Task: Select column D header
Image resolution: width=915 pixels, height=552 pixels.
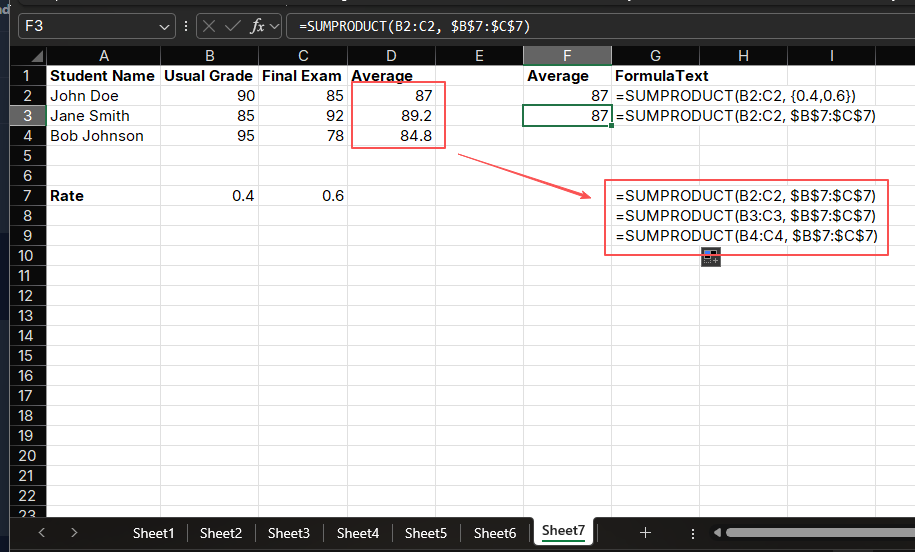Action: tap(391, 56)
